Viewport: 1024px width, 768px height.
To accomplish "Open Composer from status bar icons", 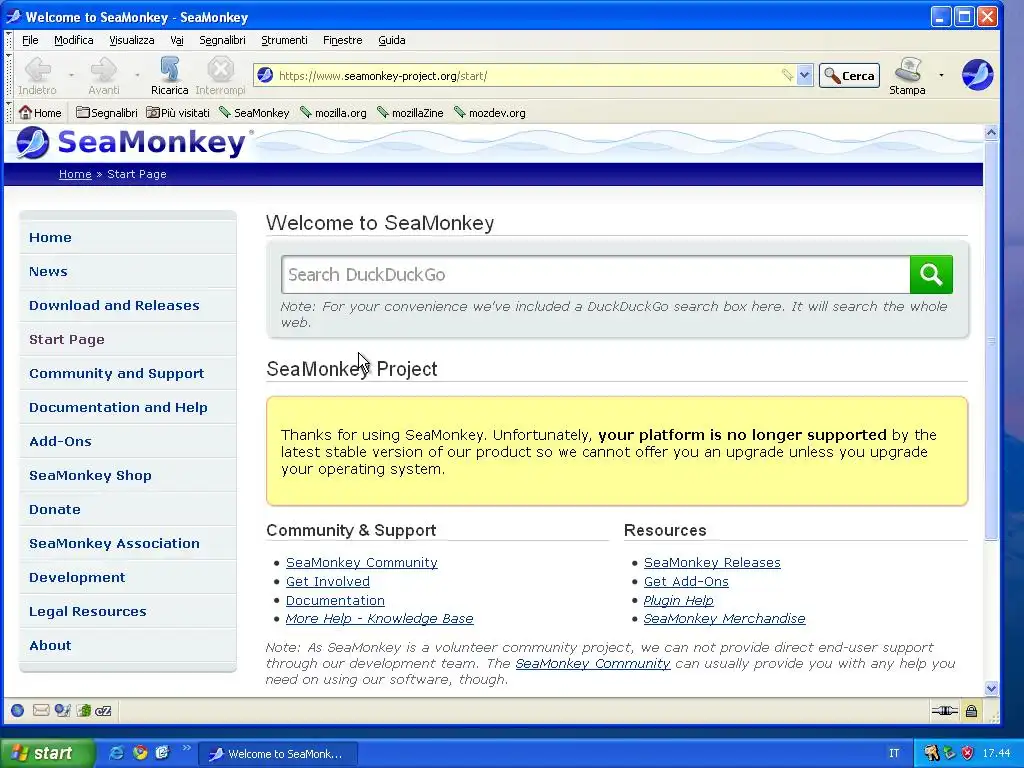I will [x=62, y=711].
